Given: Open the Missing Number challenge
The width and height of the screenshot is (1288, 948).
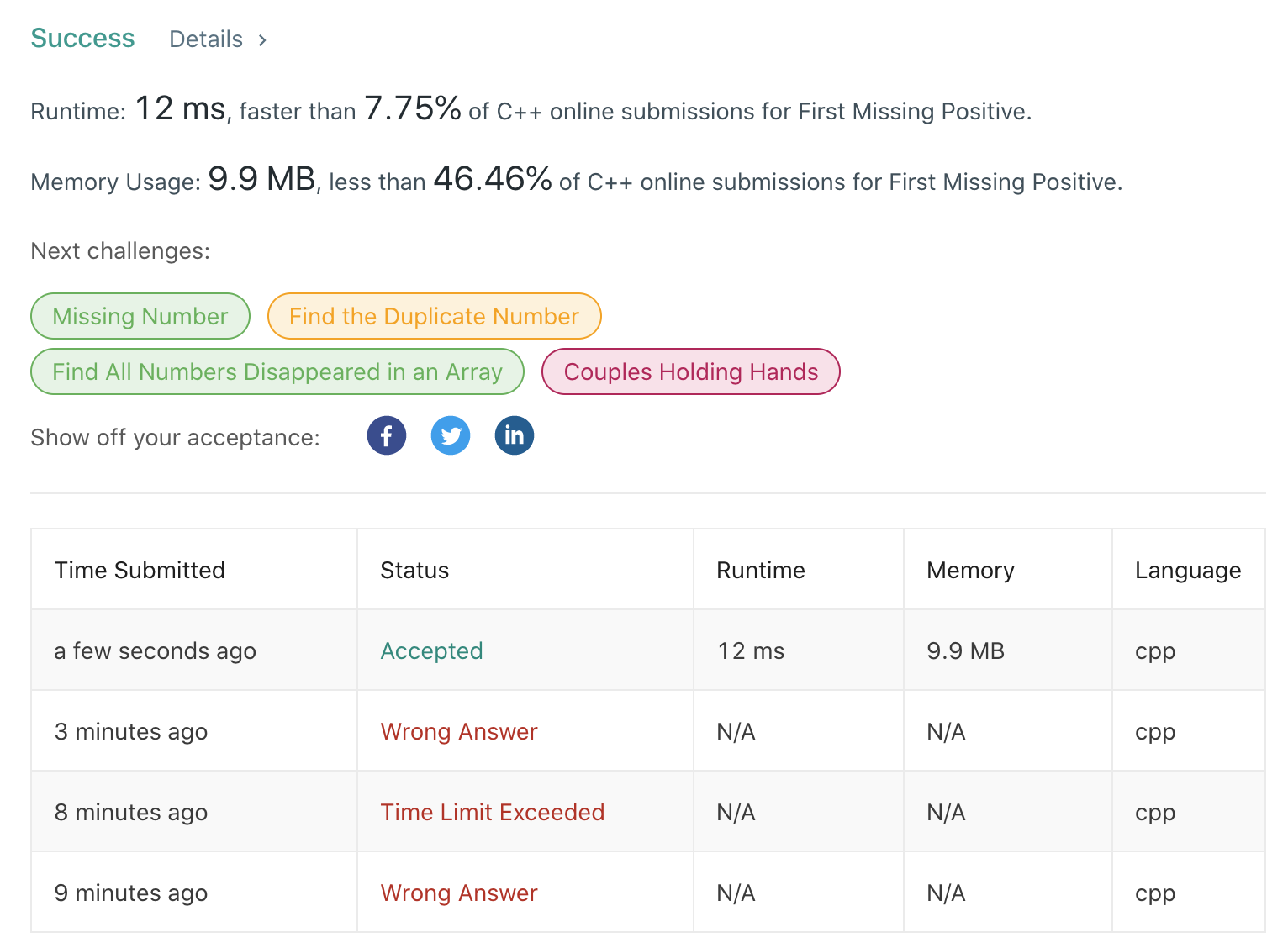Looking at the screenshot, I should click(140, 316).
